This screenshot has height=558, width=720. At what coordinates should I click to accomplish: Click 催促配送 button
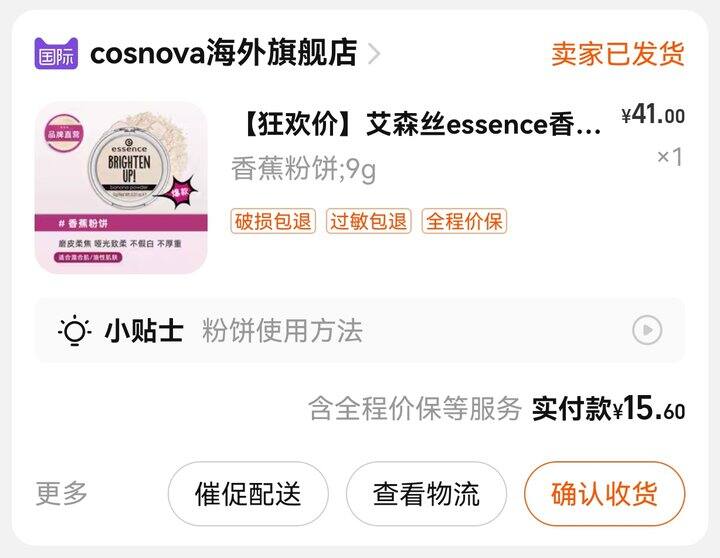[248, 494]
